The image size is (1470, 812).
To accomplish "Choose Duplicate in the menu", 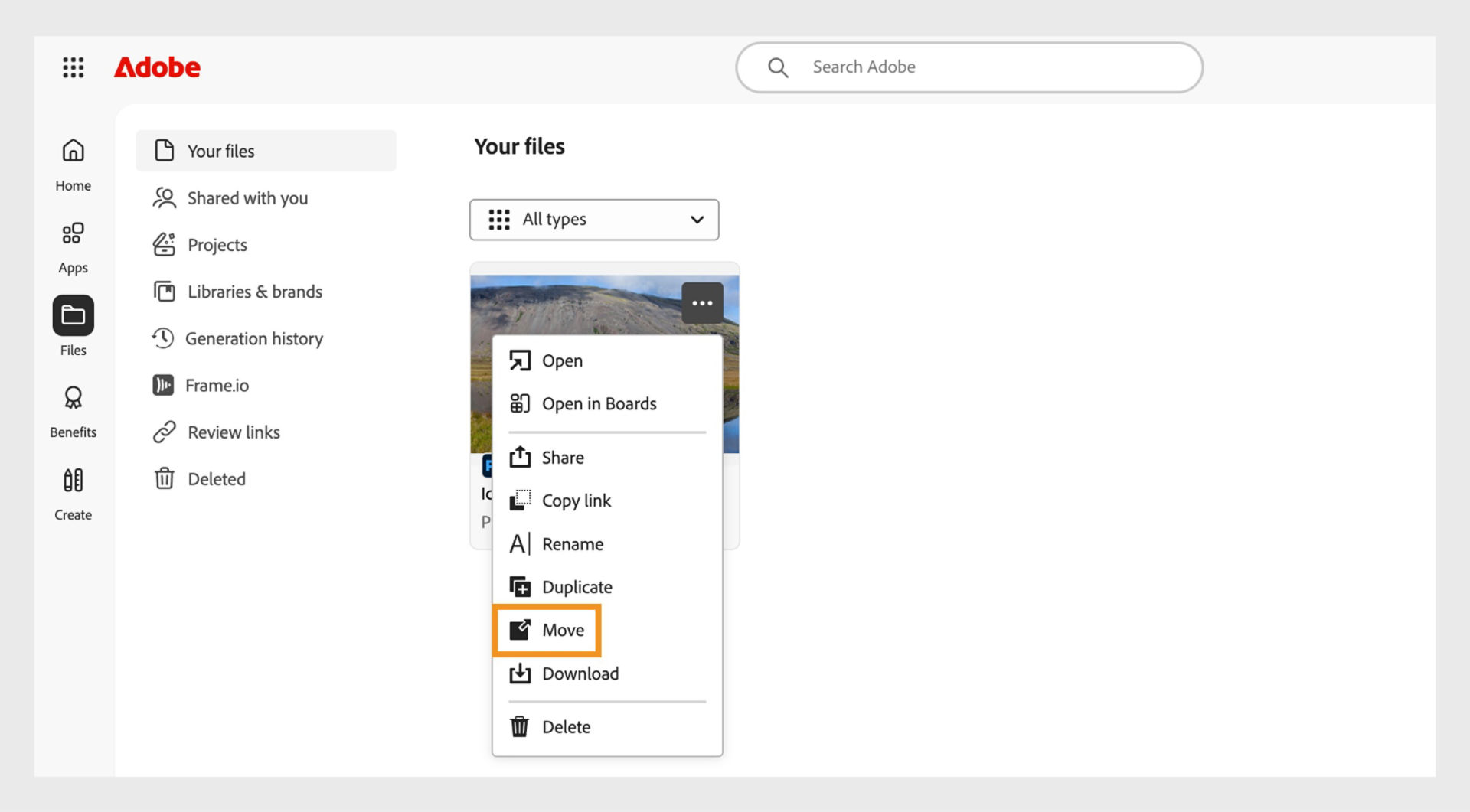I will (x=607, y=587).
